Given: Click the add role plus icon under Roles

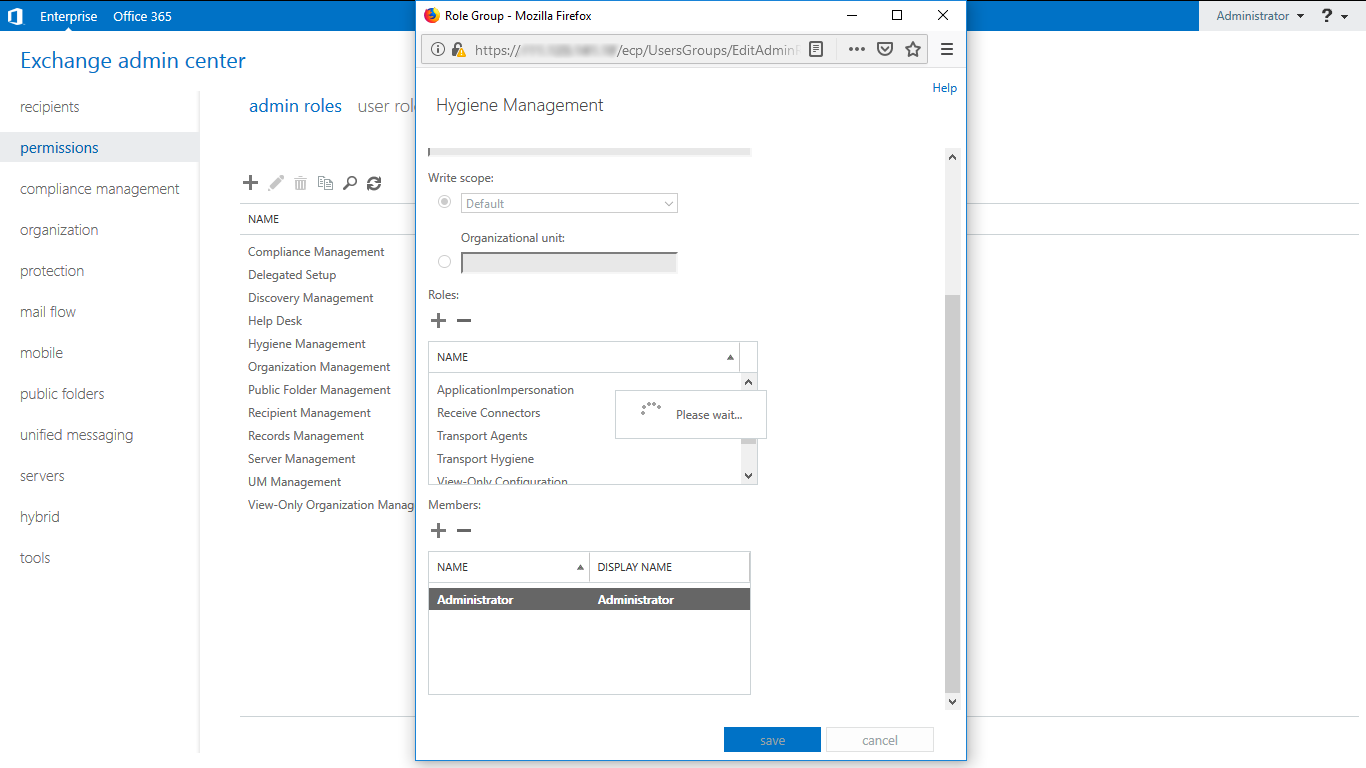Looking at the screenshot, I should pyautogui.click(x=438, y=321).
